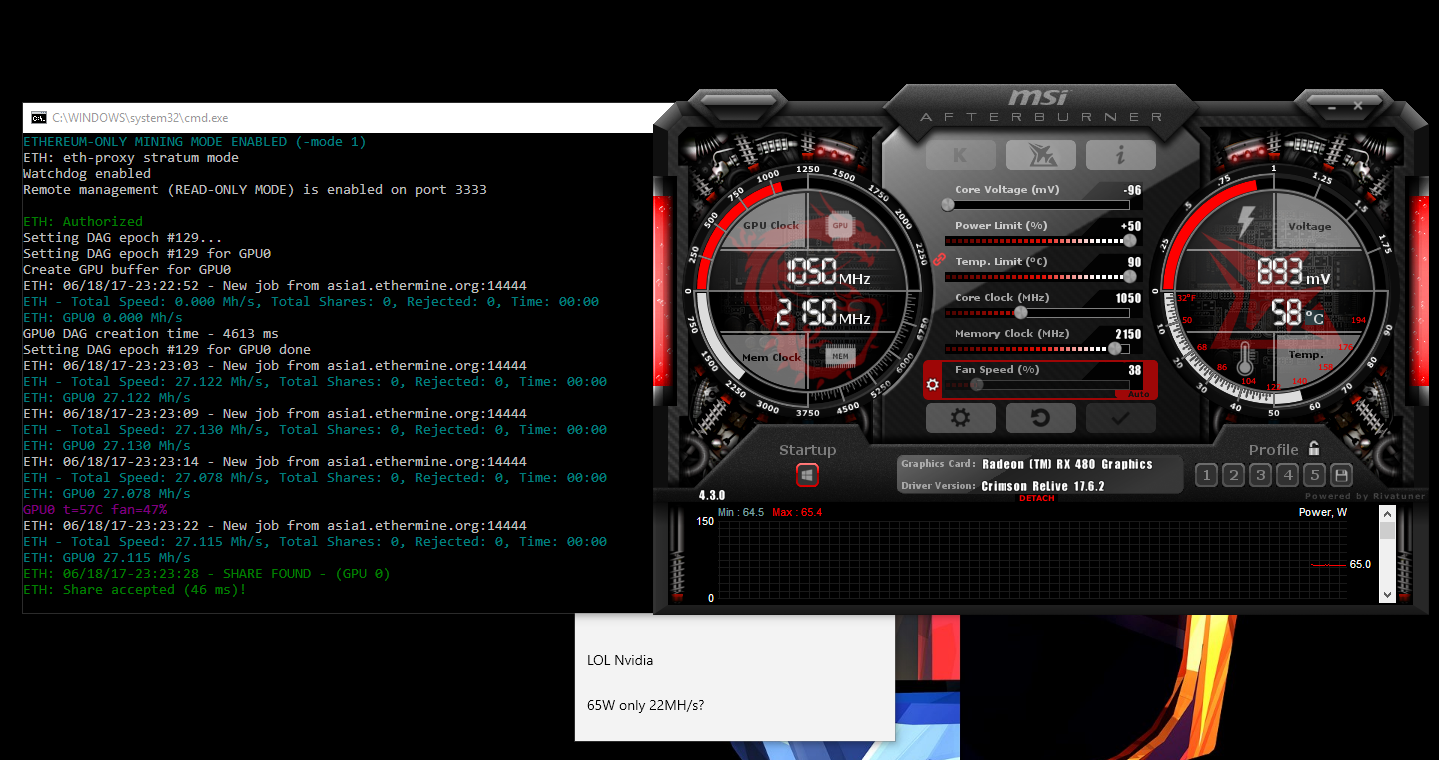Click the lightning bolt voltage icon
Screen dimensions: 1439x760
click(1246, 222)
